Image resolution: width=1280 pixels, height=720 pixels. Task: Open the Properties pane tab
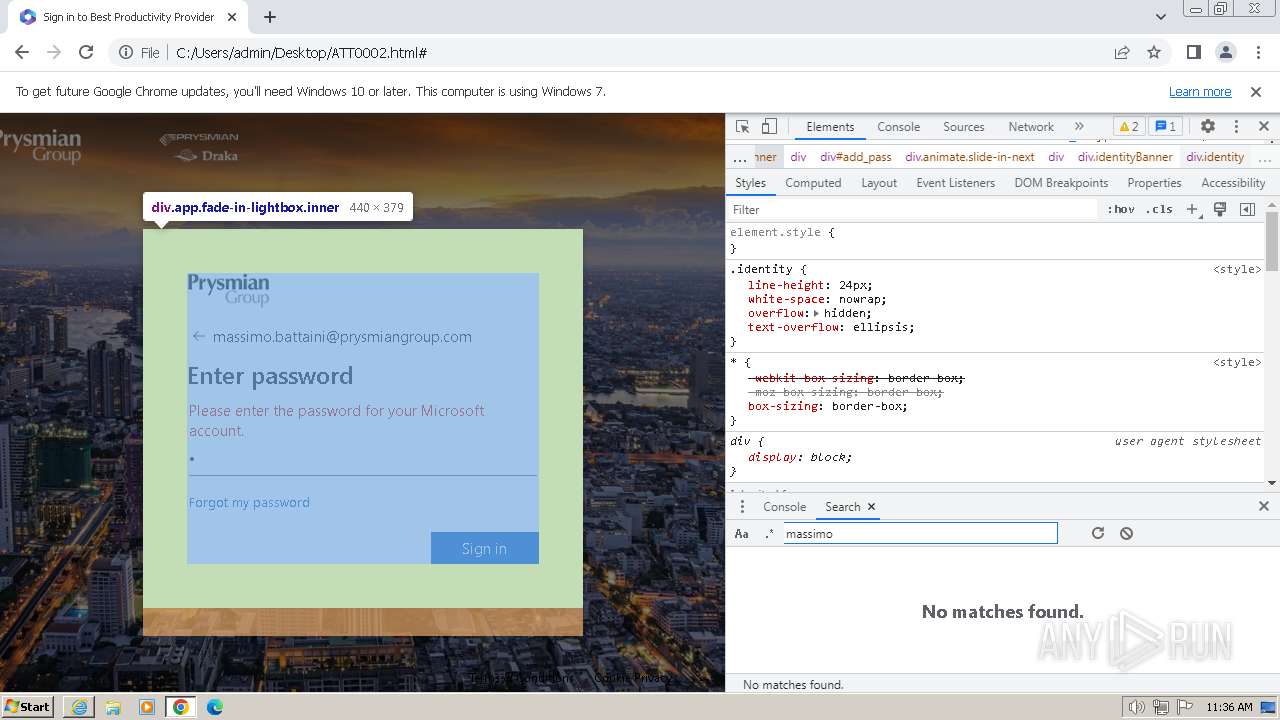click(1154, 183)
